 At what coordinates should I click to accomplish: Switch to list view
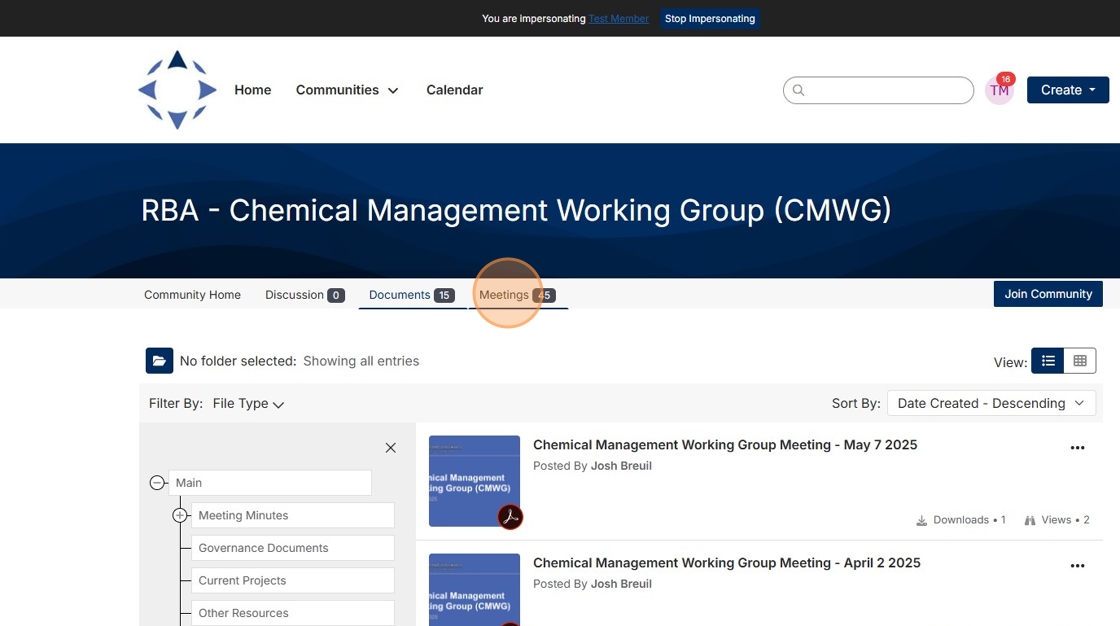1048,361
